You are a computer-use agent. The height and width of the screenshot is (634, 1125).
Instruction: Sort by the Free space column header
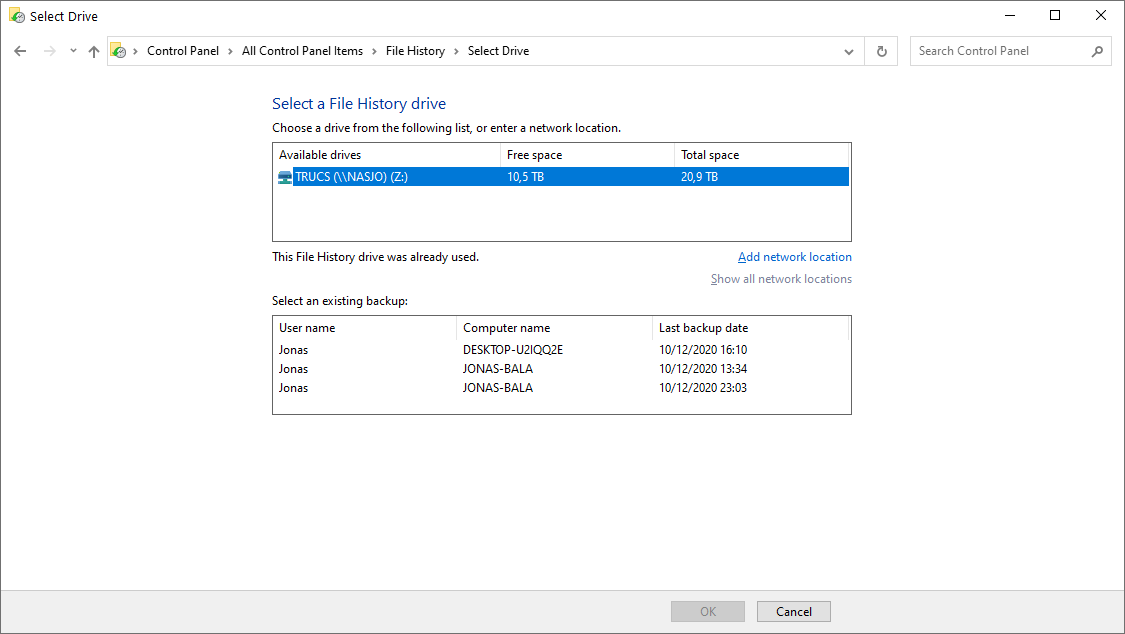pos(586,155)
